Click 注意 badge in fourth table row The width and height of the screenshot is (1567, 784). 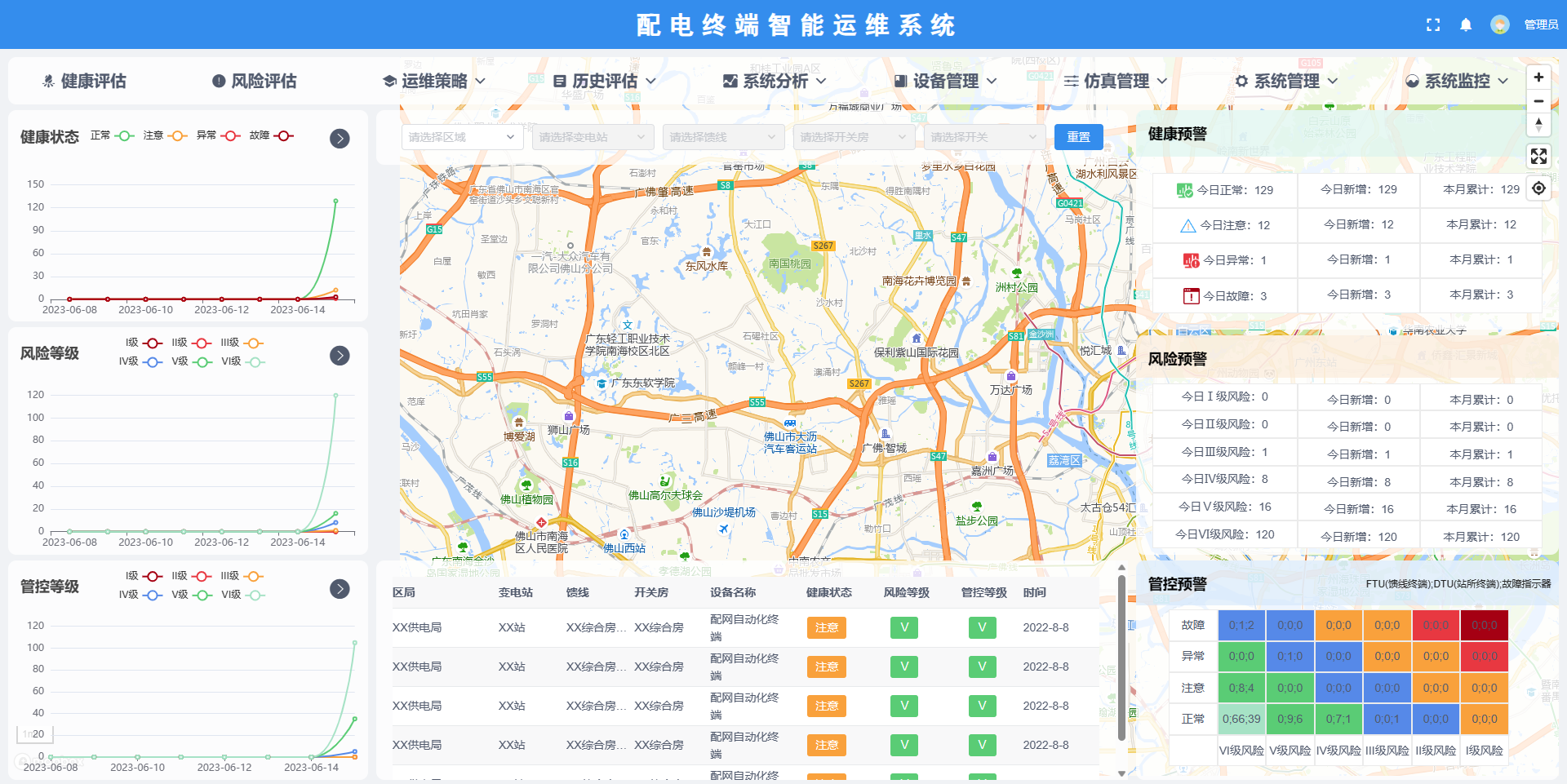click(x=827, y=745)
